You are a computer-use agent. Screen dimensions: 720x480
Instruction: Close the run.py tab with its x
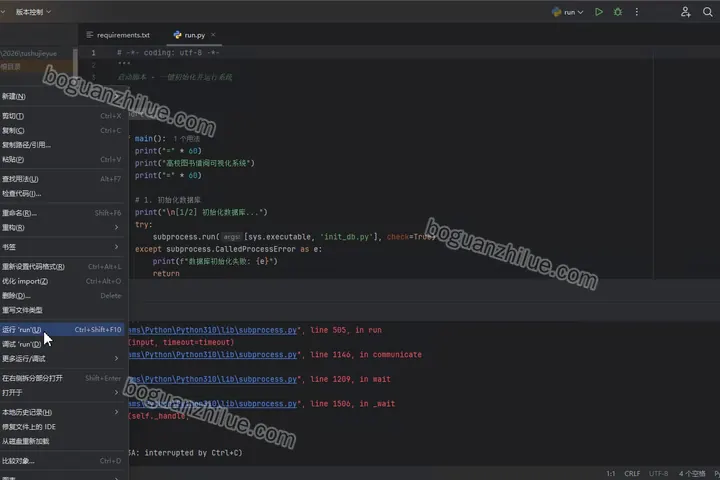coord(213,34)
